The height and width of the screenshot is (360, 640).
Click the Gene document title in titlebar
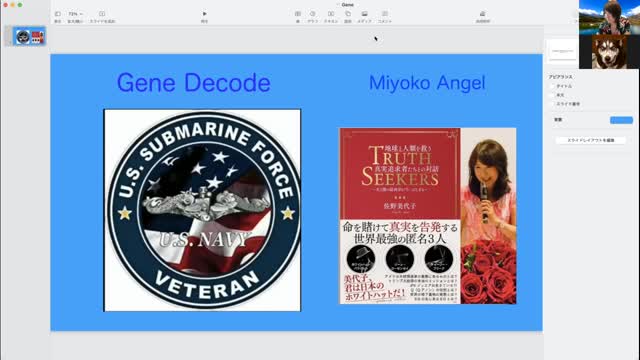point(347,4)
